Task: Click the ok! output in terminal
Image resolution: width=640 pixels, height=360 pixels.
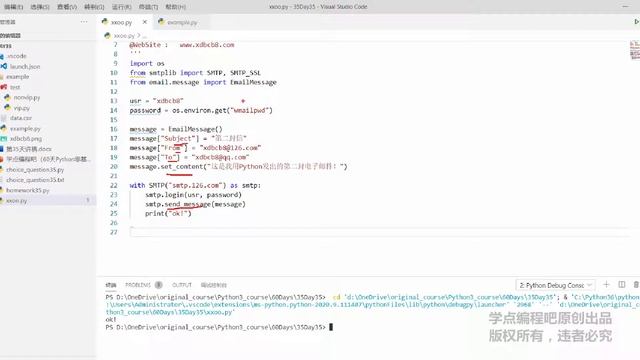Action: [x=111, y=320]
